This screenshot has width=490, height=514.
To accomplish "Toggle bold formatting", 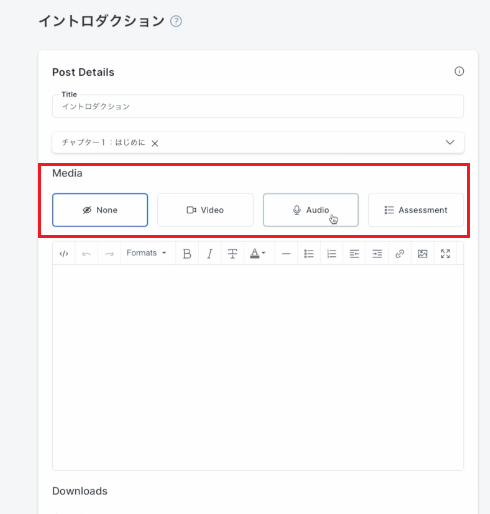I will click(x=187, y=254).
